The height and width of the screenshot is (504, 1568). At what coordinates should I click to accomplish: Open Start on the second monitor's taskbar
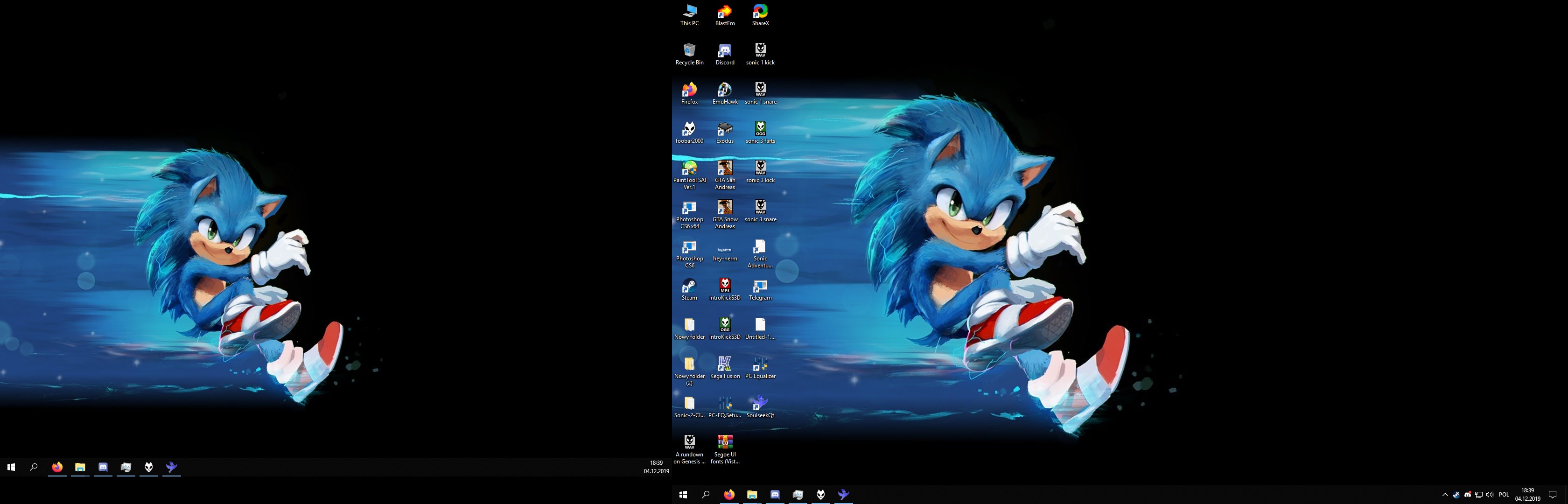(11, 468)
